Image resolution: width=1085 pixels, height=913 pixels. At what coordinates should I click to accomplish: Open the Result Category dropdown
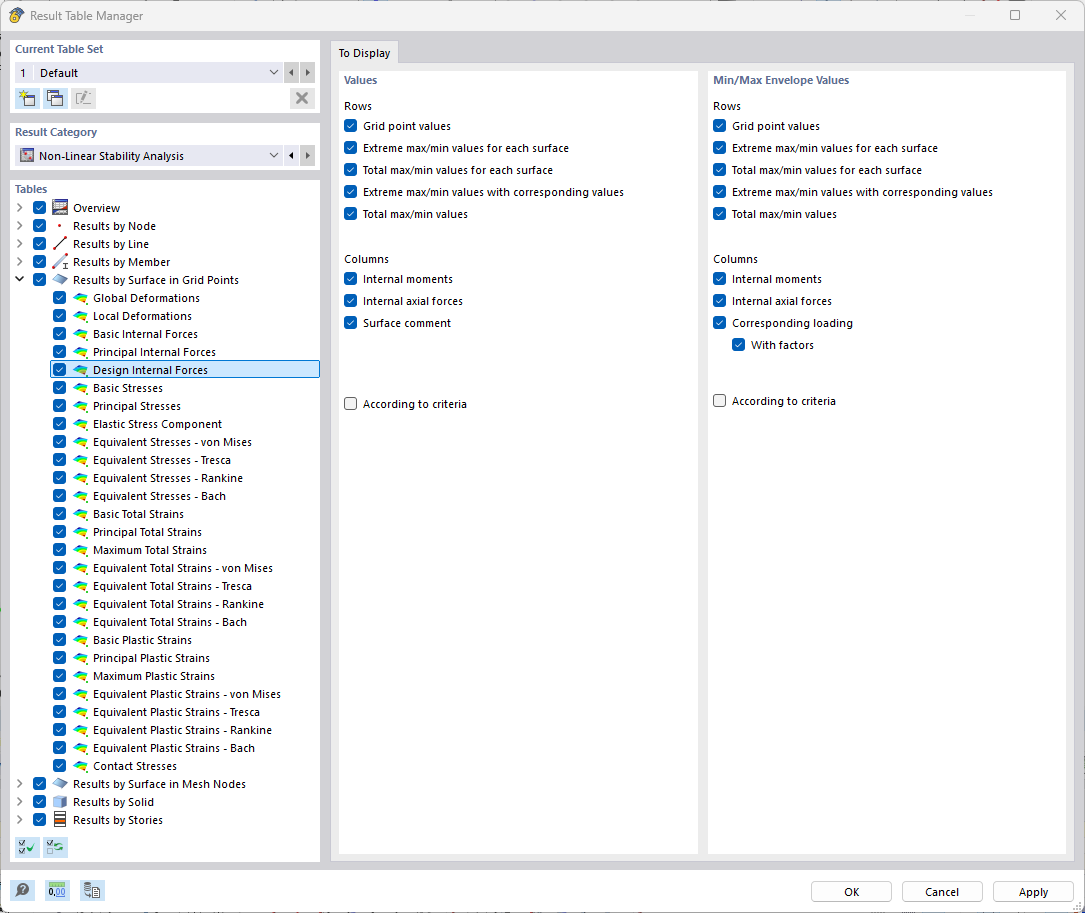273,155
